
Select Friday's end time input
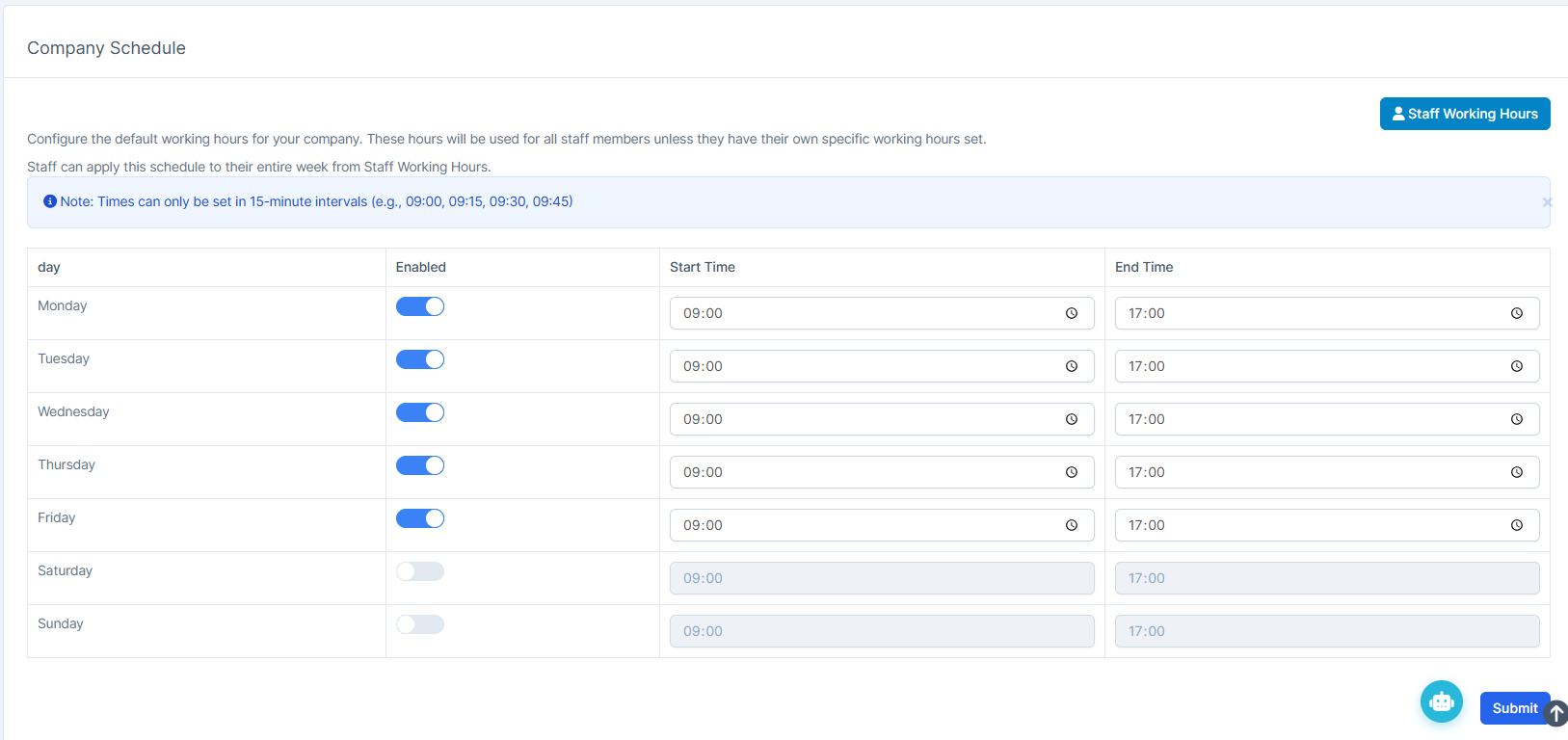[x=1311, y=525]
